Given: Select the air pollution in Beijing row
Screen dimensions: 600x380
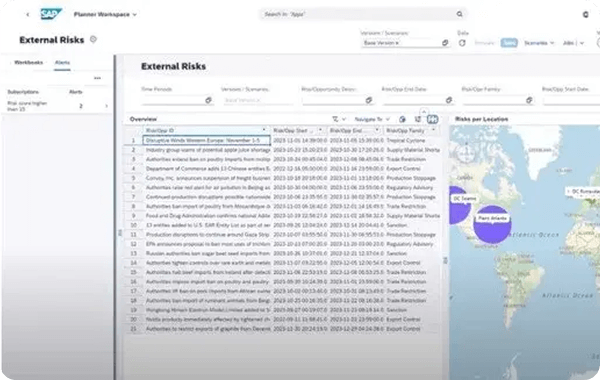Looking at the screenshot, I should [283, 188].
